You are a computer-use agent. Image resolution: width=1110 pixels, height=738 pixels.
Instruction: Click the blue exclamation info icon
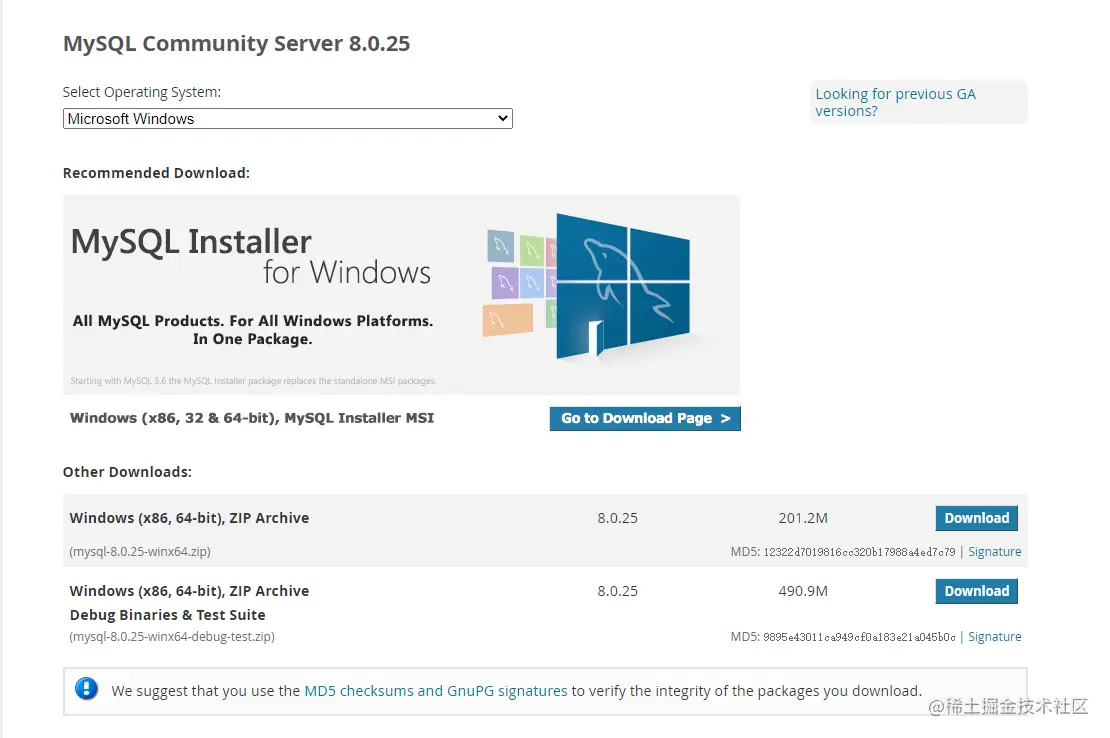pyautogui.click(x=86, y=688)
